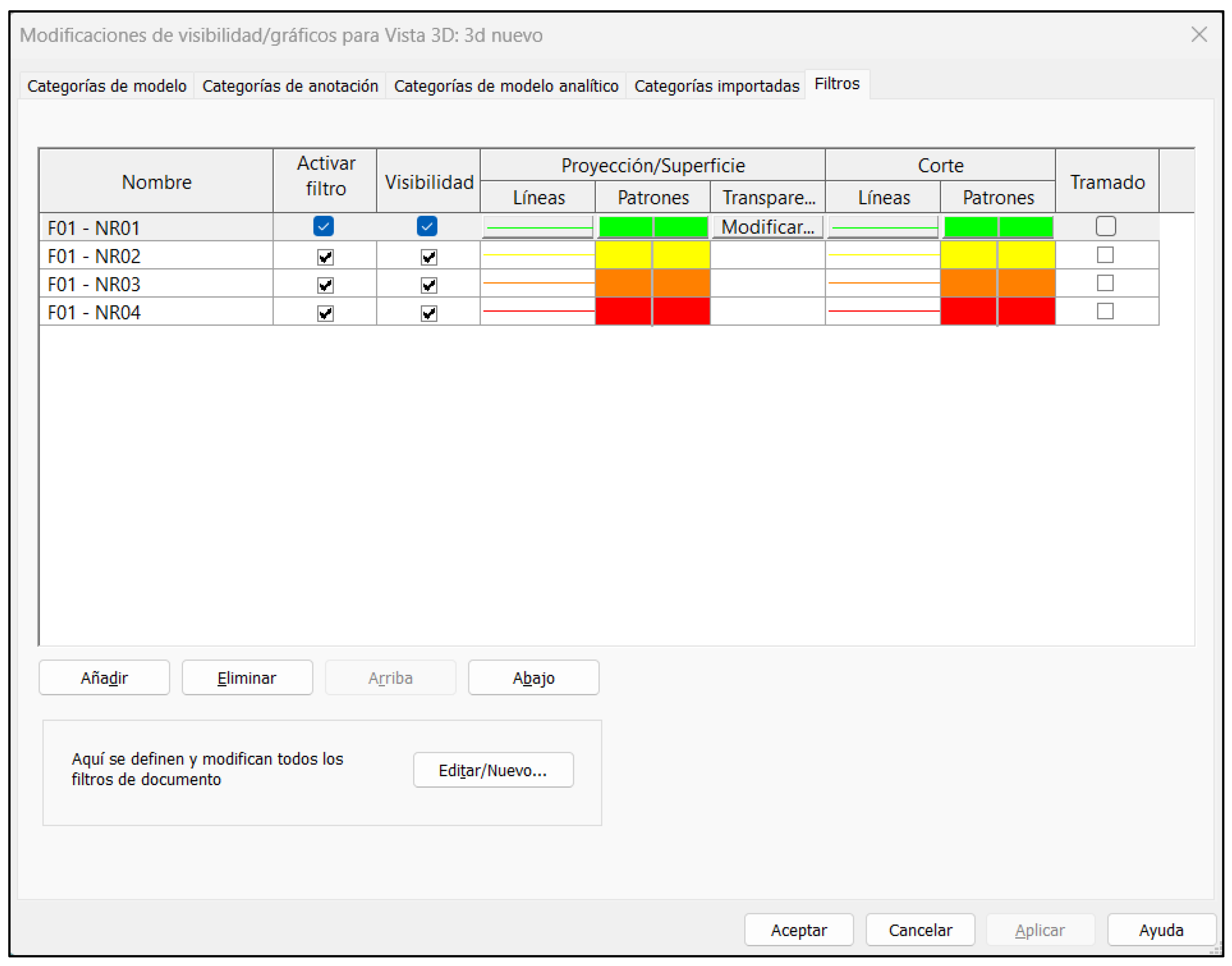Viewport: 1232px width, 966px height.
Task: Click green projection pattern swatch of NR01
Action: 652,227
